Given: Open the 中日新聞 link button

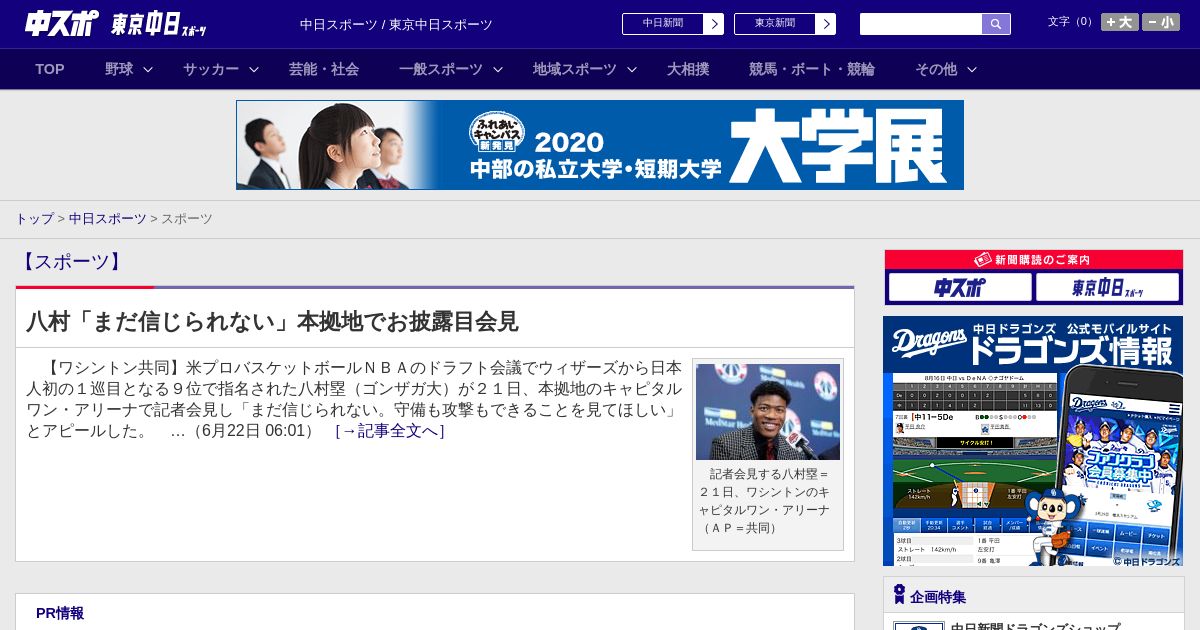Looking at the screenshot, I should 663,24.
